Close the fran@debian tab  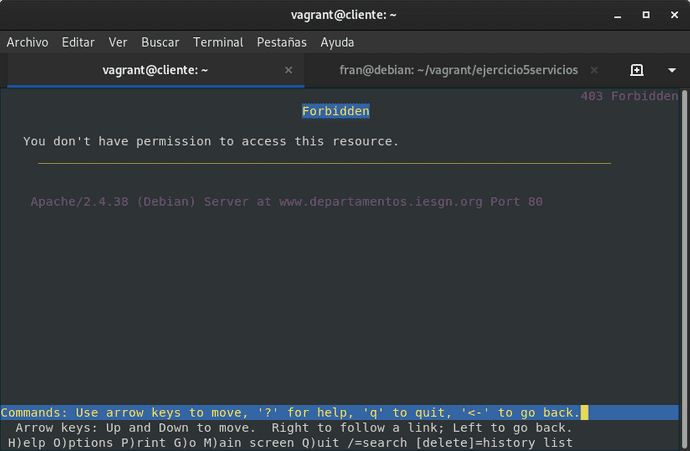point(595,70)
